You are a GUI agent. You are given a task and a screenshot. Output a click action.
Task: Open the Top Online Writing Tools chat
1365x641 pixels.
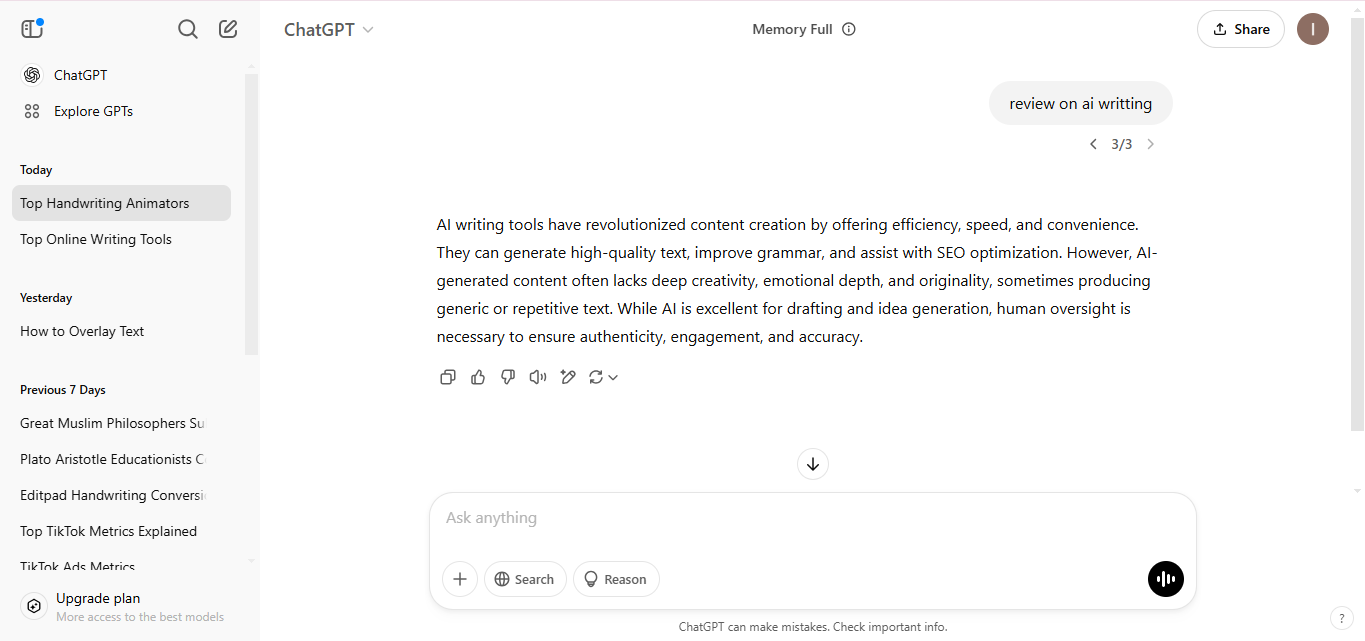[96, 239]
